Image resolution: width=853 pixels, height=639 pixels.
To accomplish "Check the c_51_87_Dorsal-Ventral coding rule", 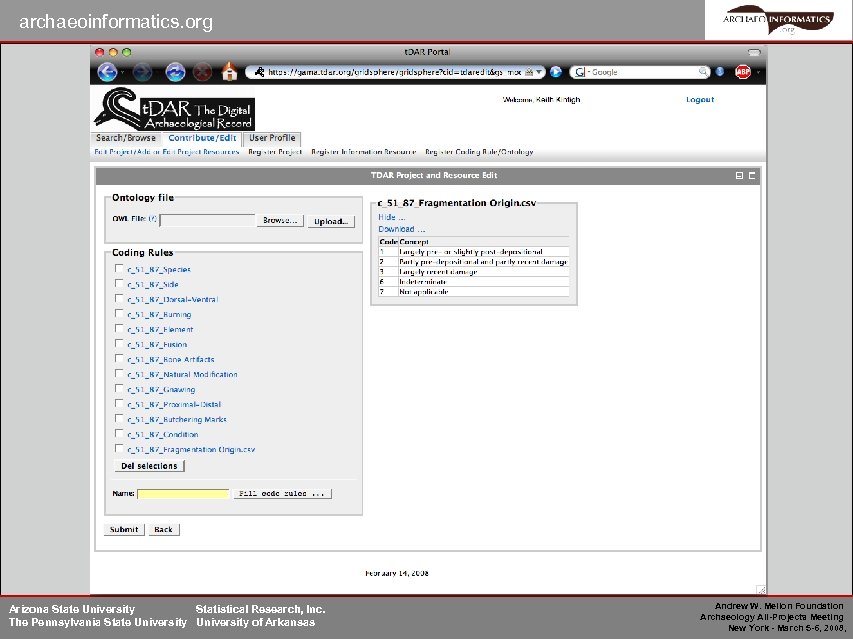I will click(x=119, y=299).
